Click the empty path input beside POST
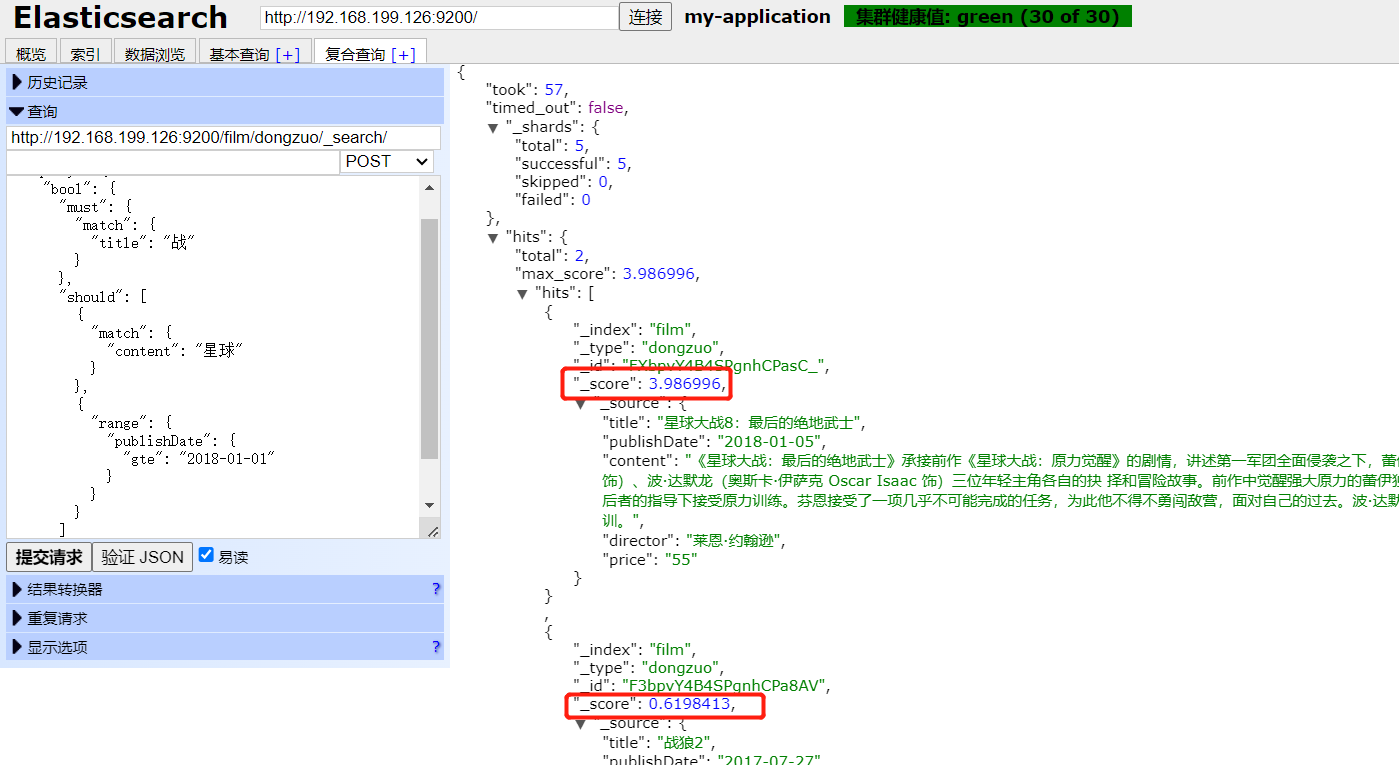This screenshot has height=765, width=1399. 173,162
